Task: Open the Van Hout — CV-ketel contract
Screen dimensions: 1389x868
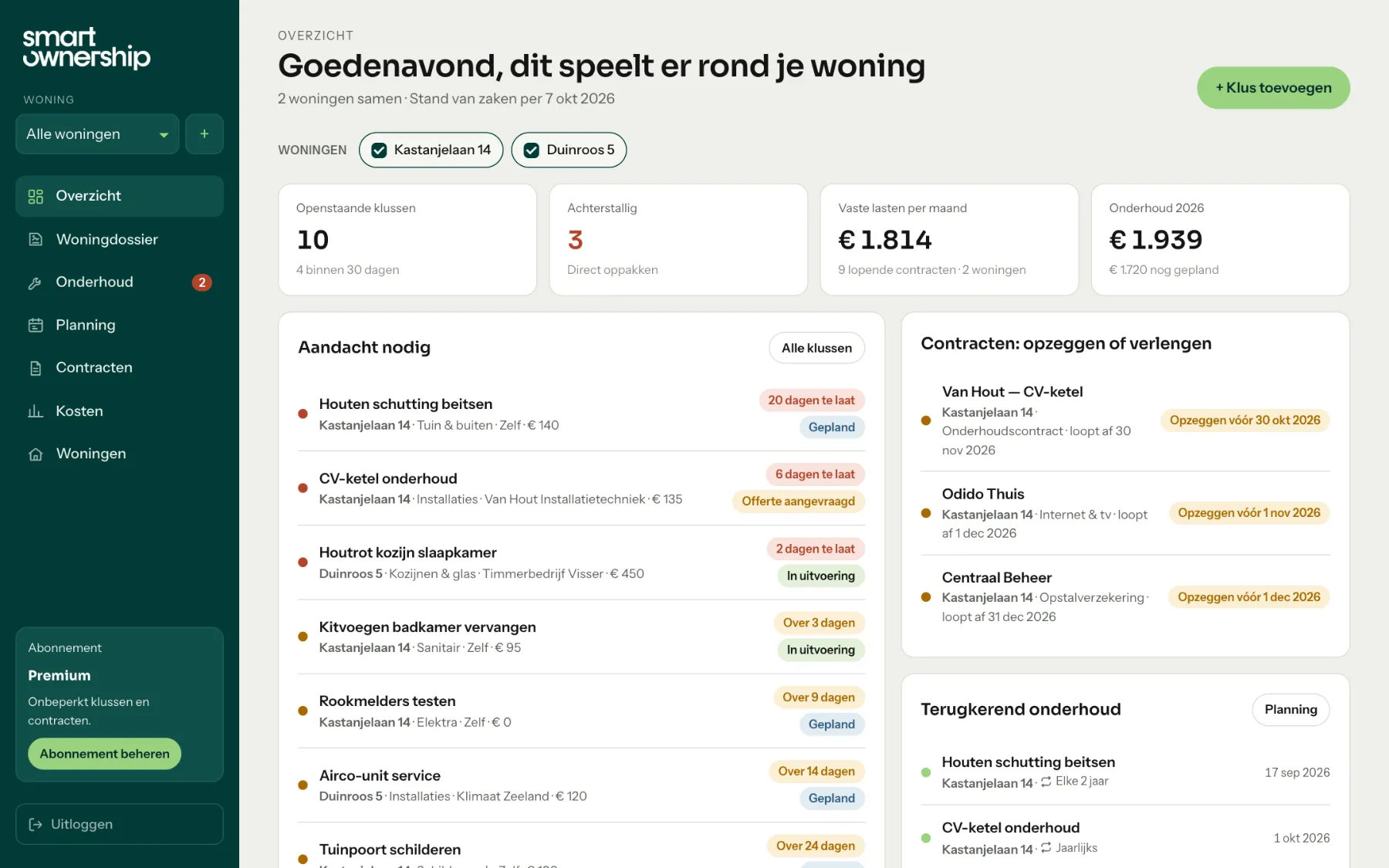Action: click(x=1125, y=420)
